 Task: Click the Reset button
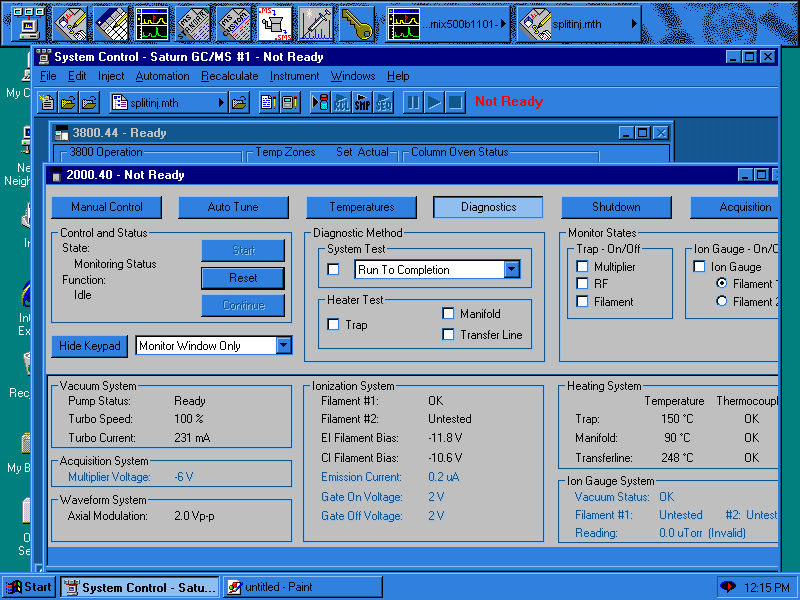point(243,278)
